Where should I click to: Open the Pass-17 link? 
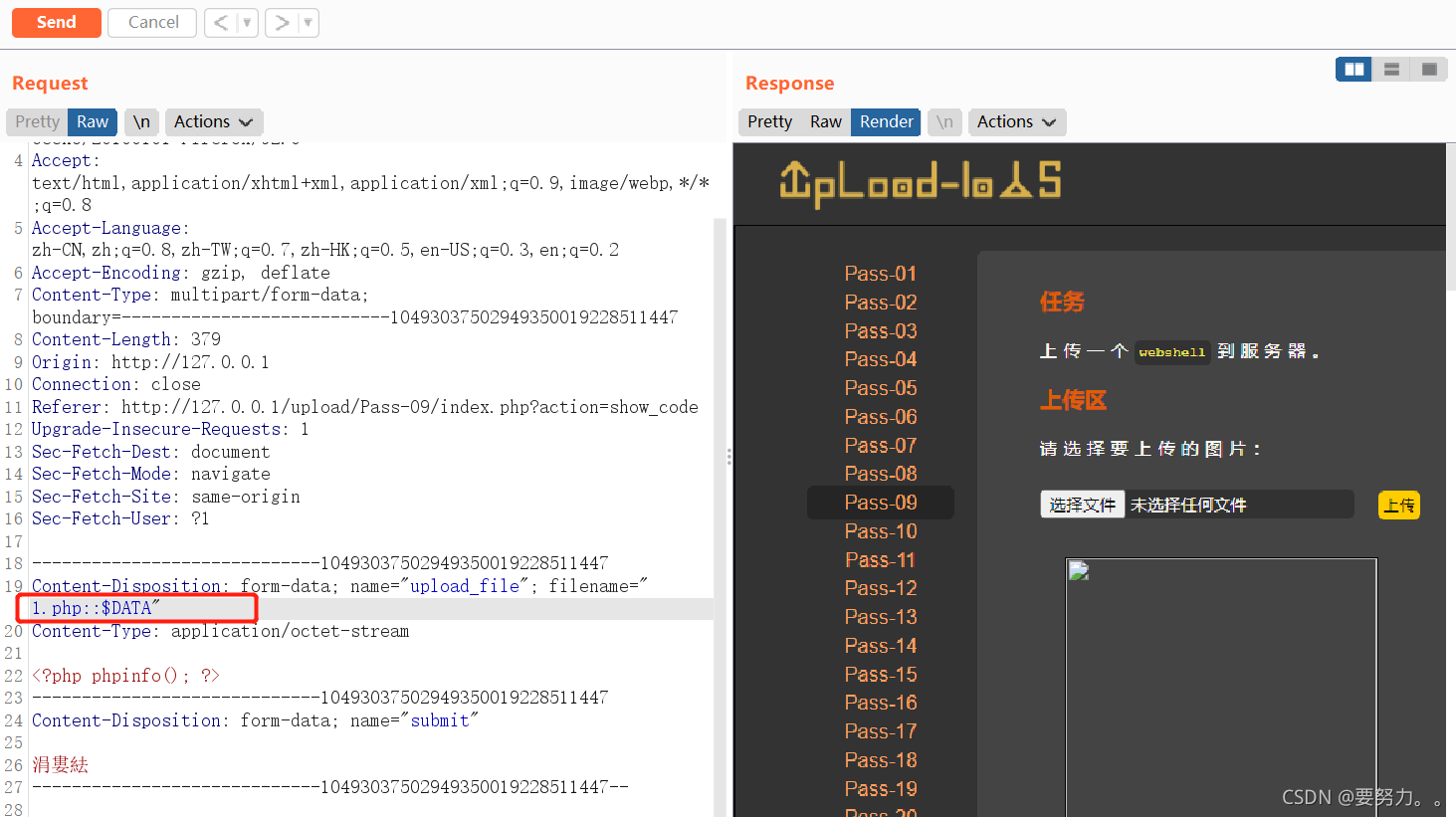click(x=881, y=731)
